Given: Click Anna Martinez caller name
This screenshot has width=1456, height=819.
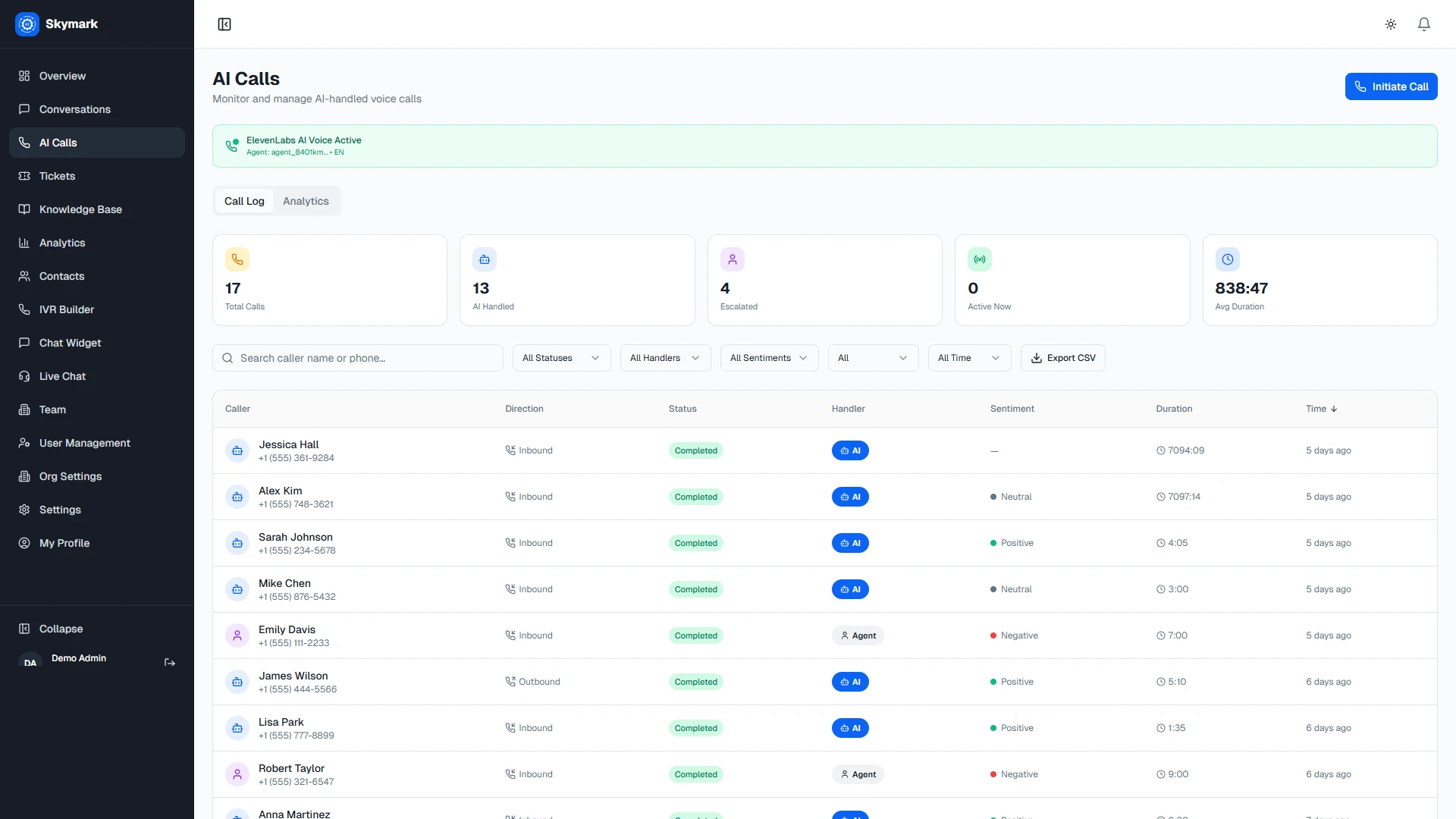Looking at the screenshot, I should coord(294,814).
